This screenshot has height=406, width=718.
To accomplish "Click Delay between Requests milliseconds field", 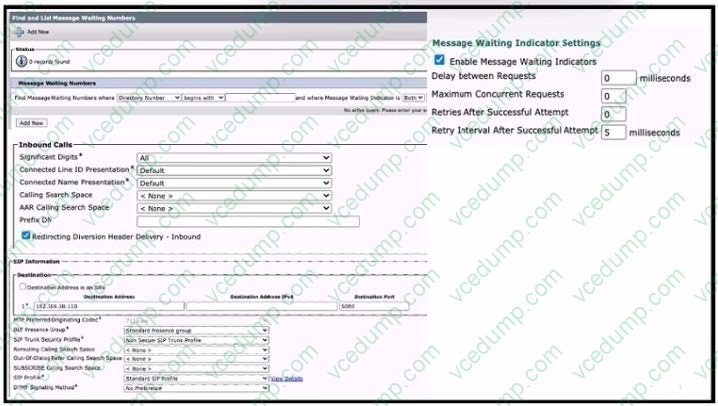I will tap(618, 78).
